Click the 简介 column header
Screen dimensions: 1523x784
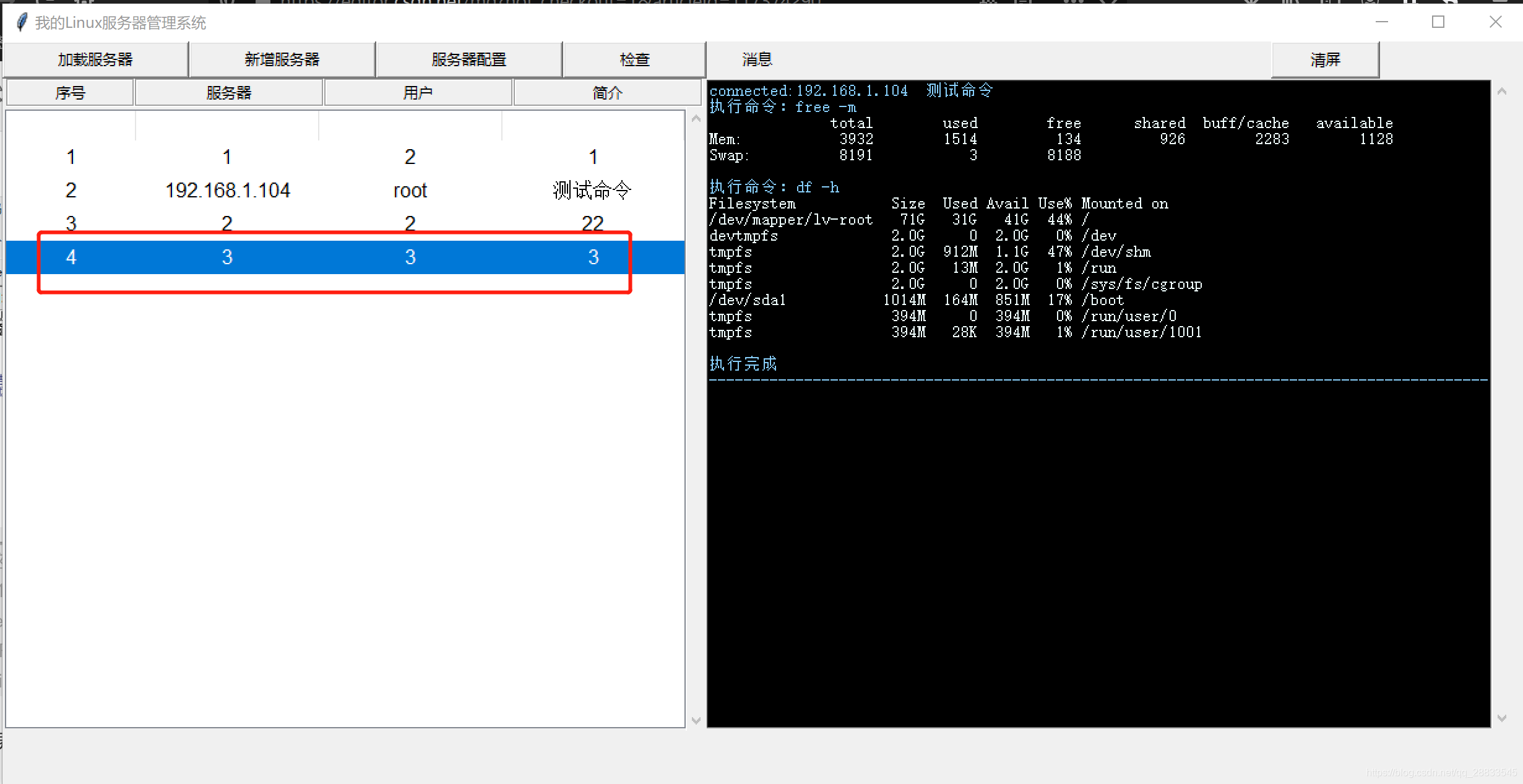pyautogui.click(x=607, y=93)
